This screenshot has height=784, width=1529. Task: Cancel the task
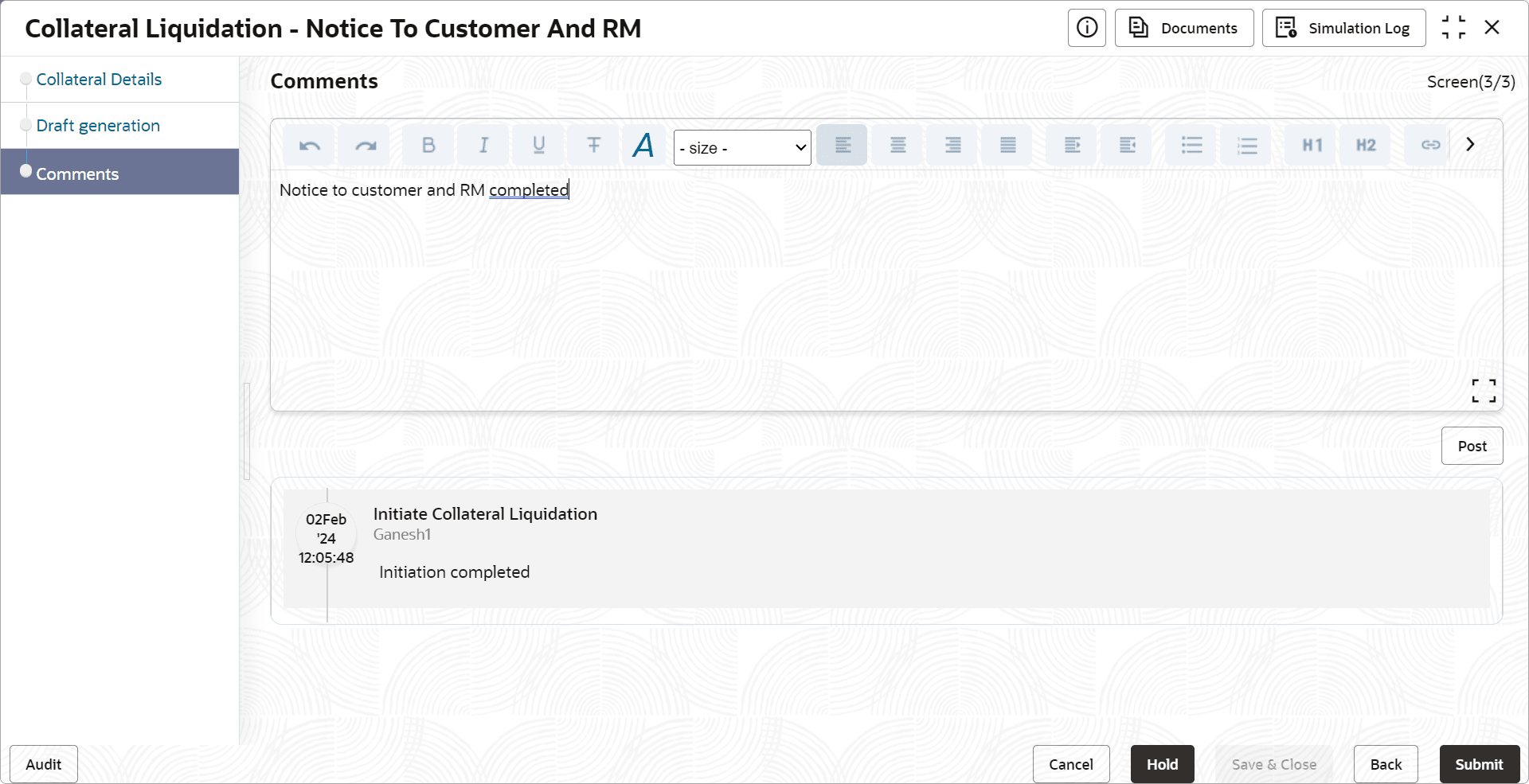click(x=1071, y=764)
